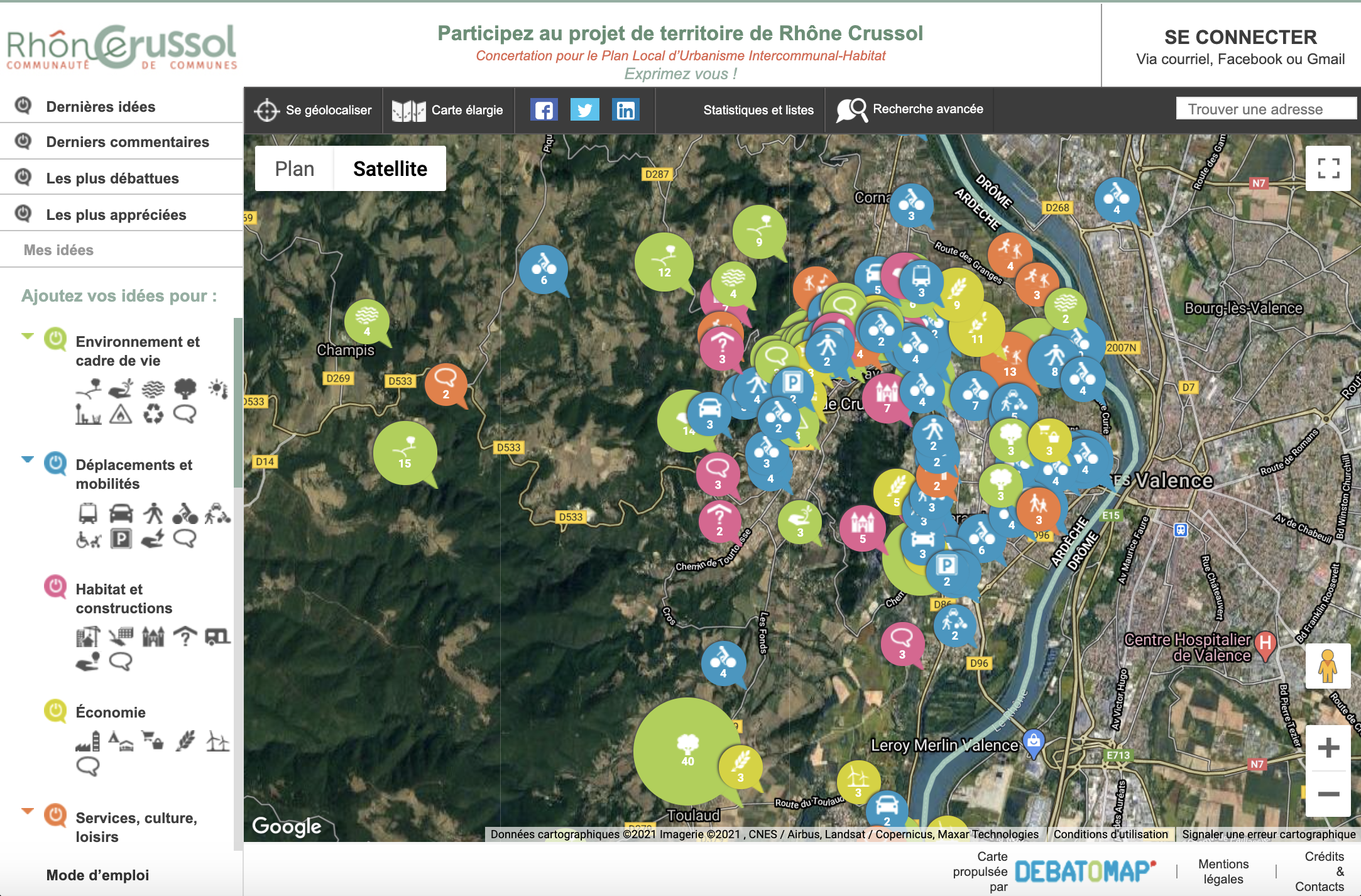
Task: Collapse the Environnement et cadre de vie section
Action: [x=27, y=336]
